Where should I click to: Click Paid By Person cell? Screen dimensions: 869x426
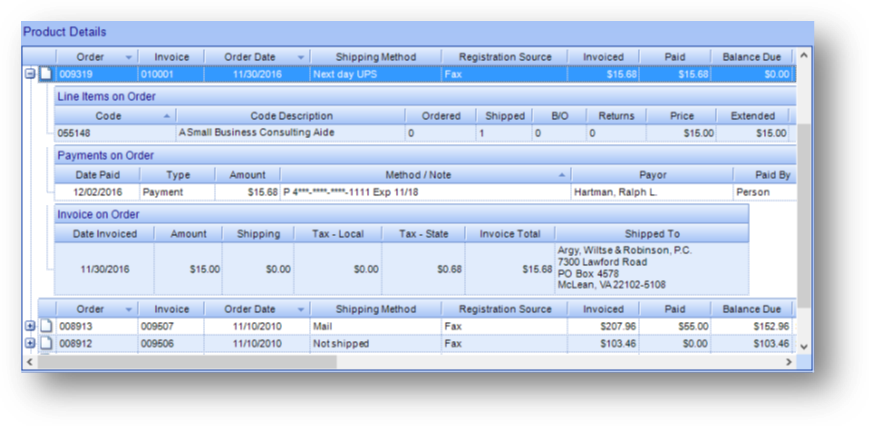pyautogui.click(x=764, y=192)
